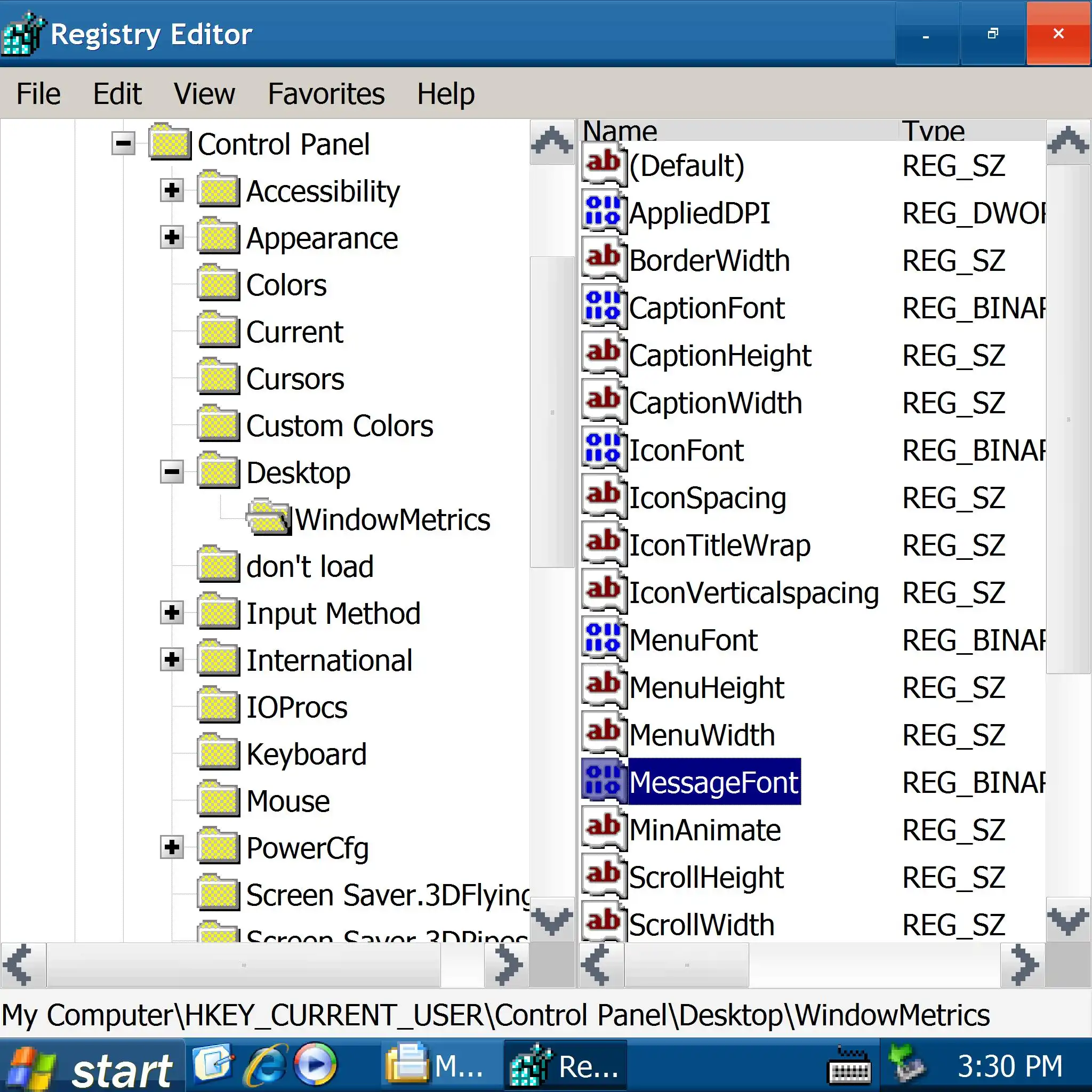Open Internet Explorer from quick launch
Image resolution: width=1092 pixels, height=1092 pixels.
(264, 1066)
